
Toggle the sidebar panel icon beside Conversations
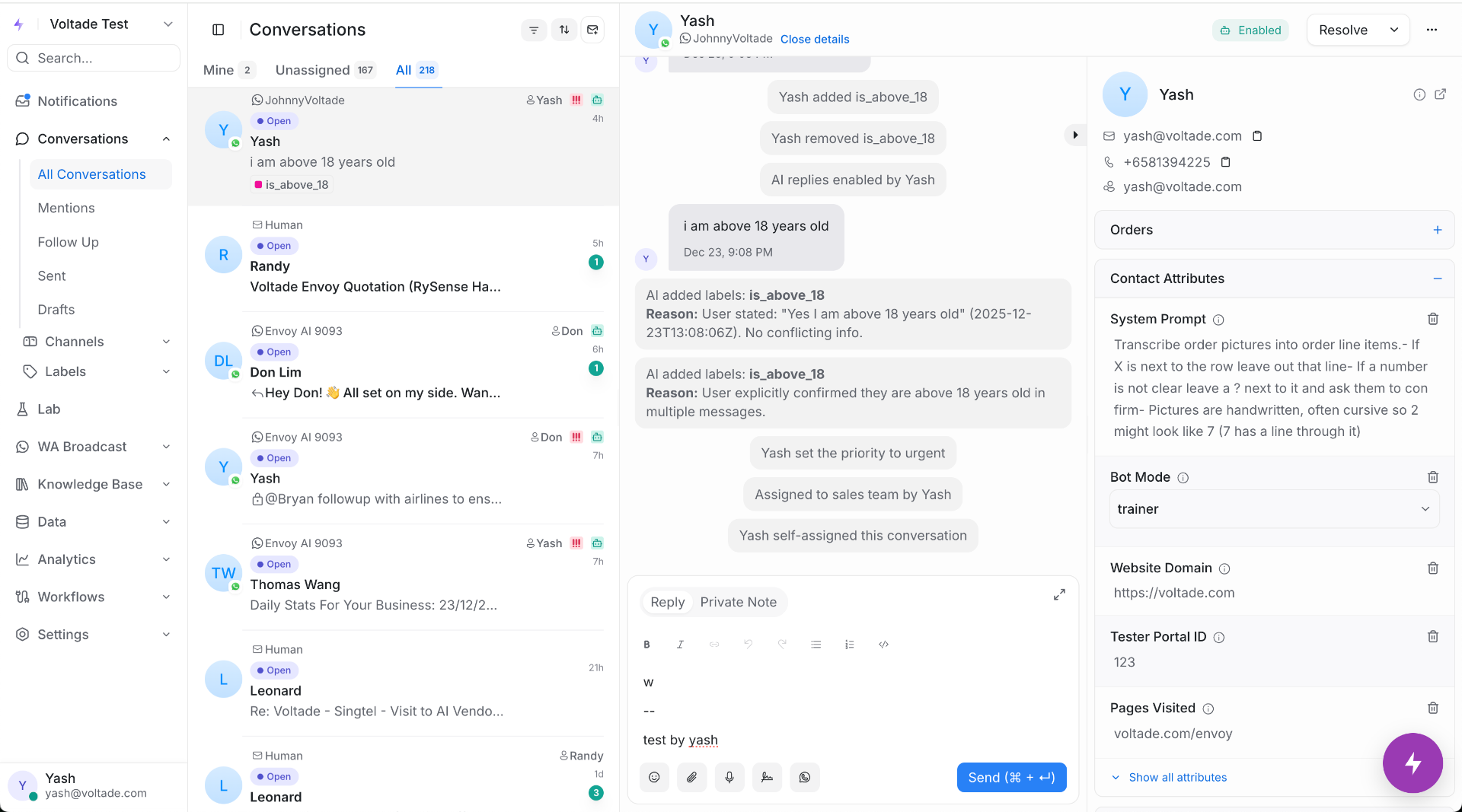[219, 30]
